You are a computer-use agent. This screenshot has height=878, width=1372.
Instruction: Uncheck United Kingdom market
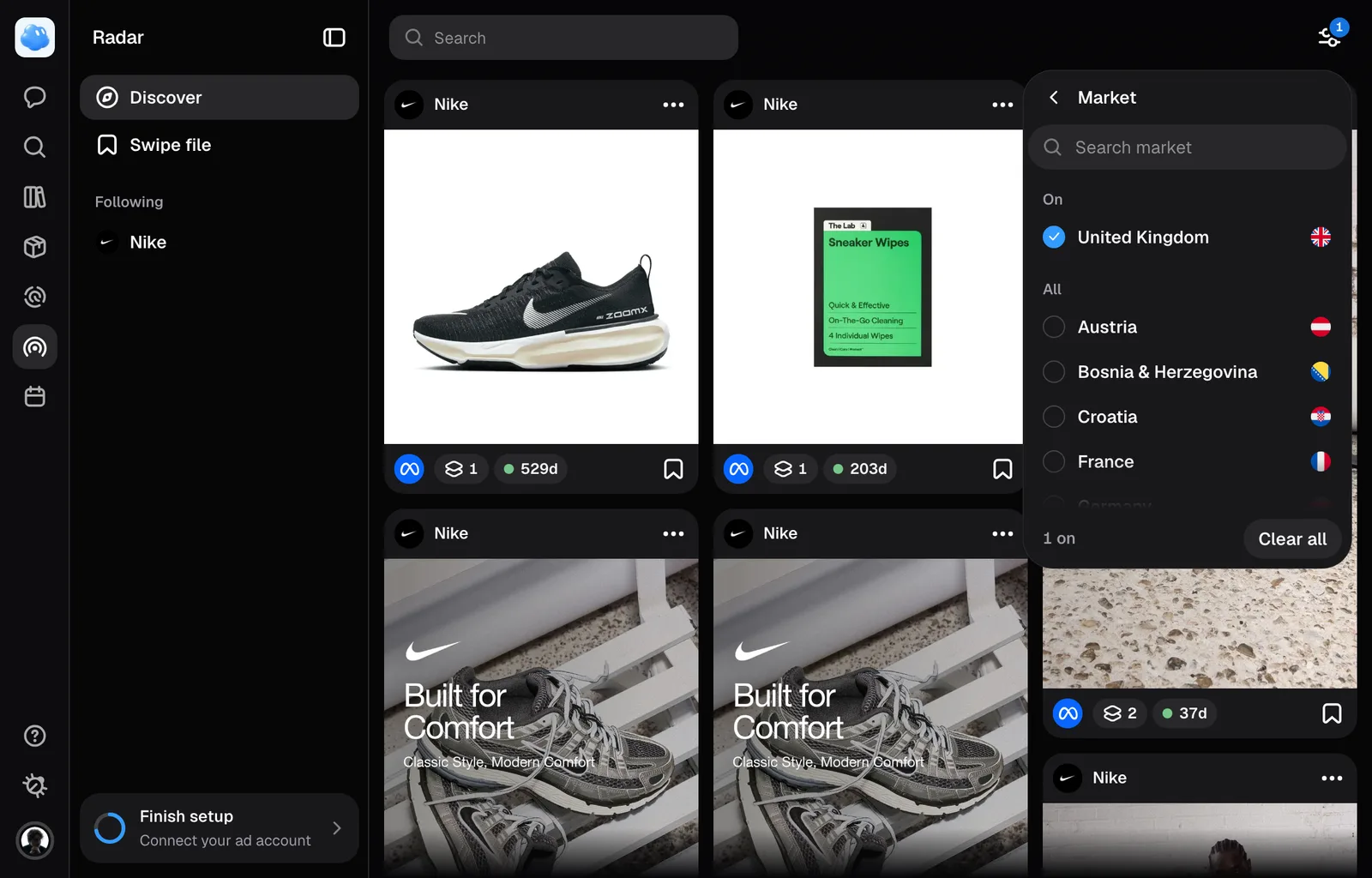(x=1054, y=237)
